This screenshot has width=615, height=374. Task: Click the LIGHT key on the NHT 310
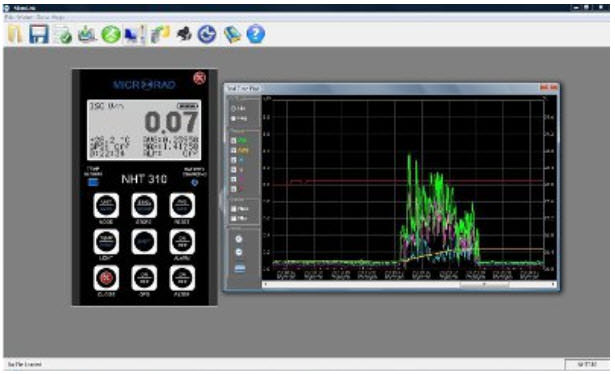tap(106, 242)
